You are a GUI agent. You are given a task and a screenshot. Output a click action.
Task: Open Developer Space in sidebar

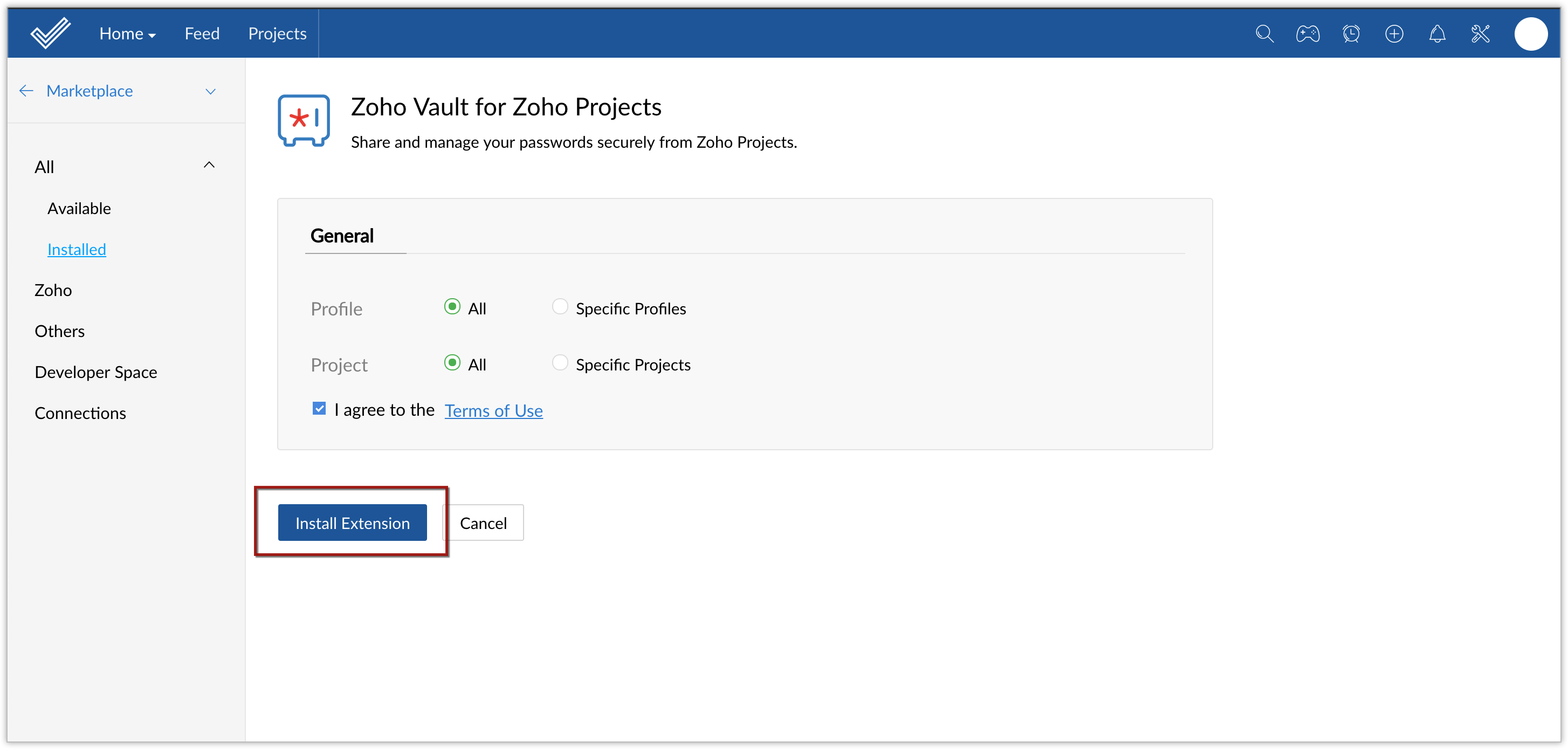coord(95,372)
